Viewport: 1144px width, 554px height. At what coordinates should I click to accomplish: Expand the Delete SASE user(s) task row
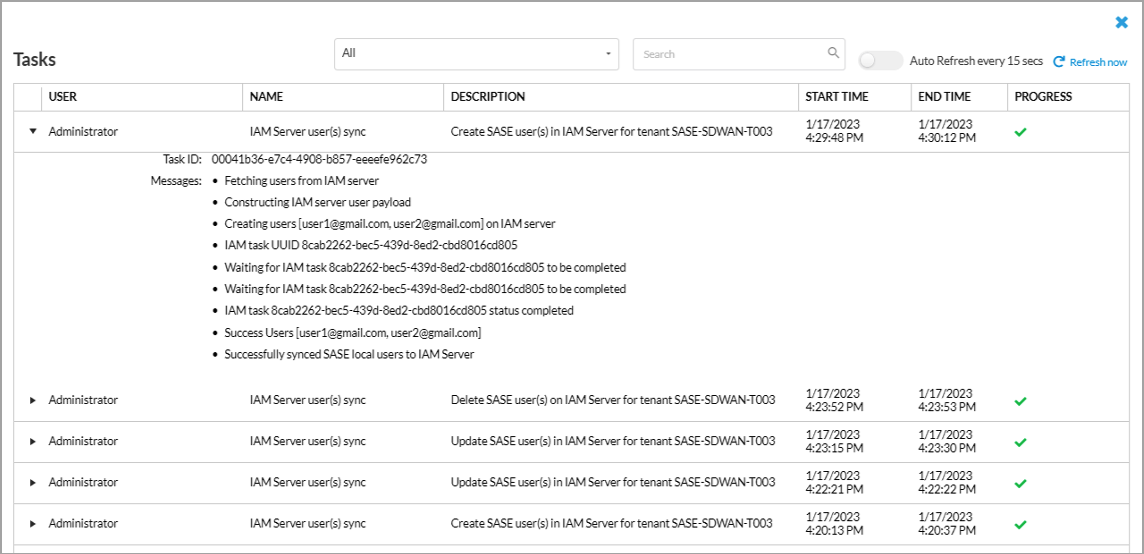tap(32, 400)
